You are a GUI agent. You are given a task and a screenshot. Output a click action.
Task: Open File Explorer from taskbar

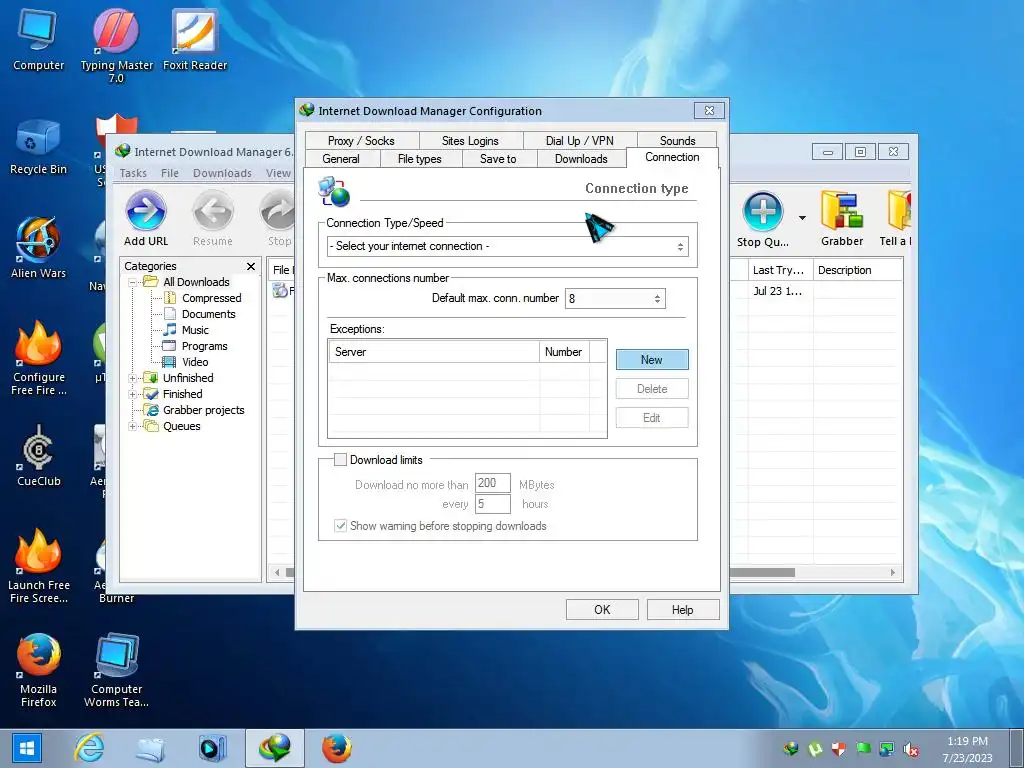(150, 749)
